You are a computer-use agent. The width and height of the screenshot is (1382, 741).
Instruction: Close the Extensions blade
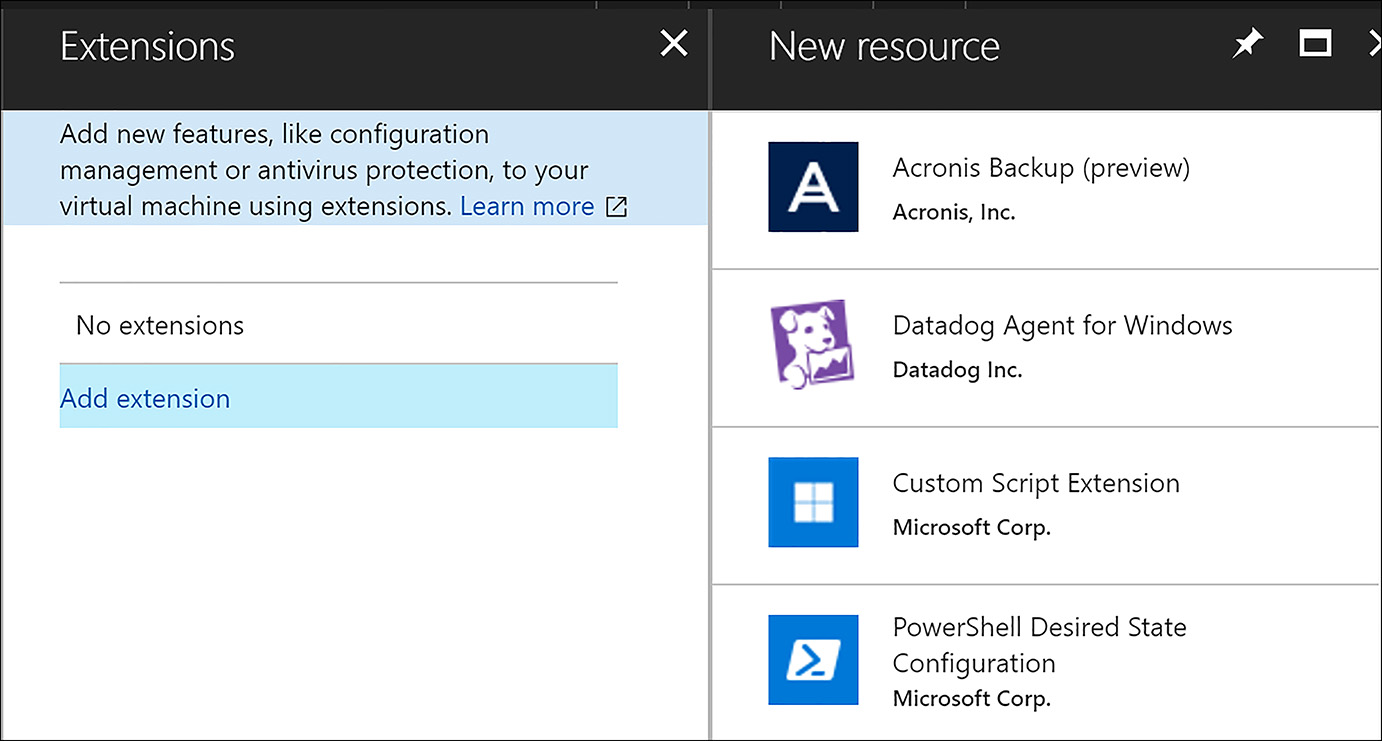tap(674, 43)
